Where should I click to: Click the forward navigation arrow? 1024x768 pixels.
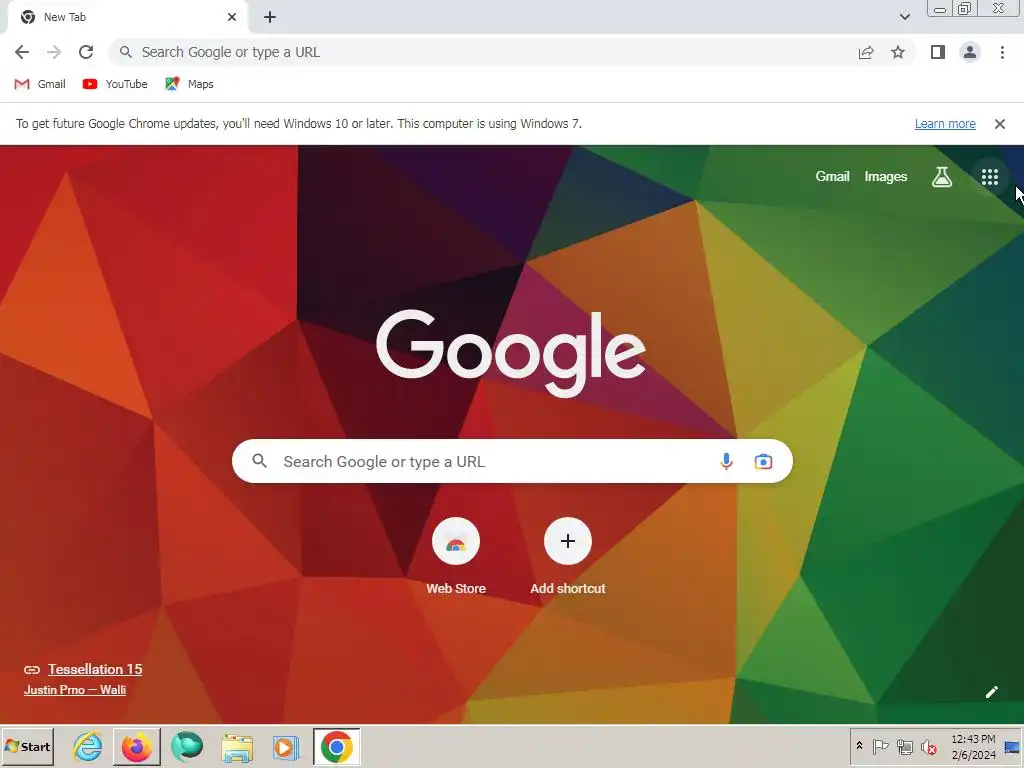54,52
